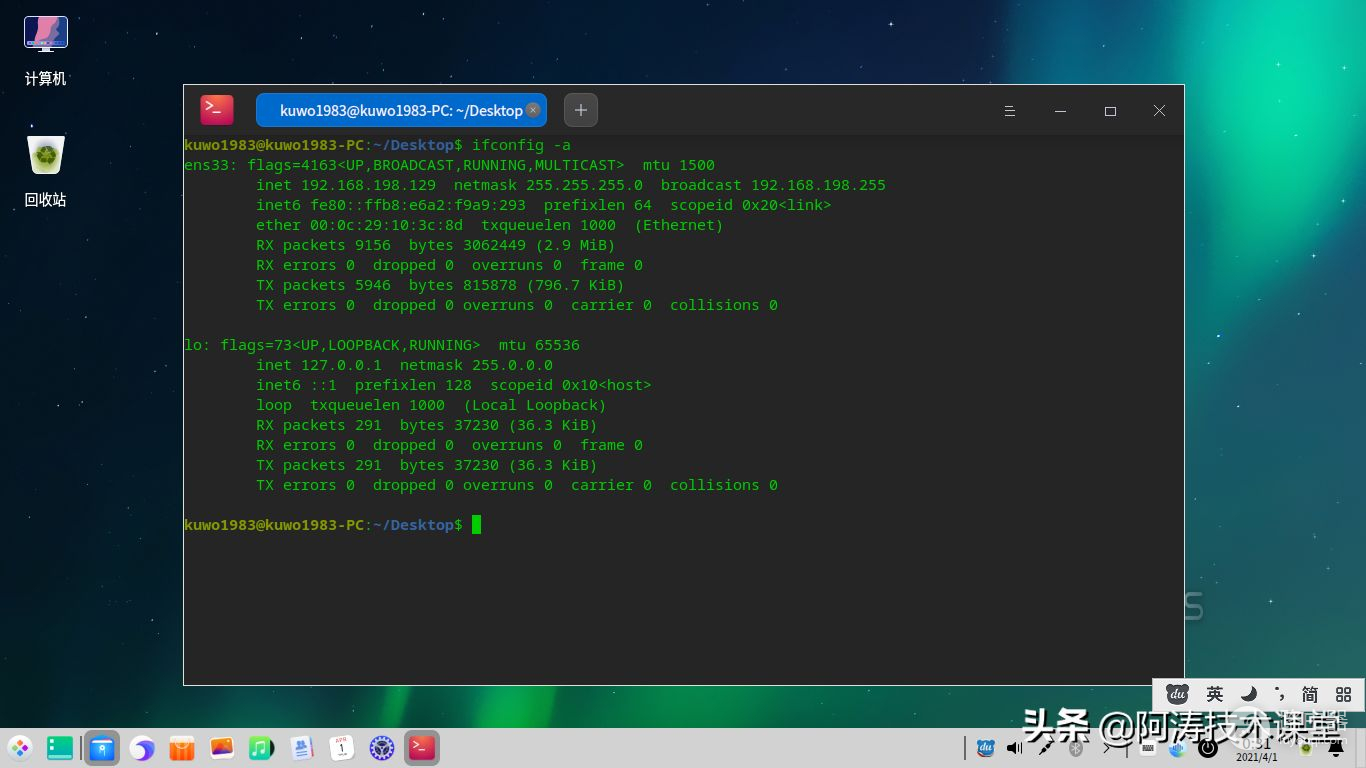Add a new terminal tab
1366x768 pixels.
pos(581,110)
